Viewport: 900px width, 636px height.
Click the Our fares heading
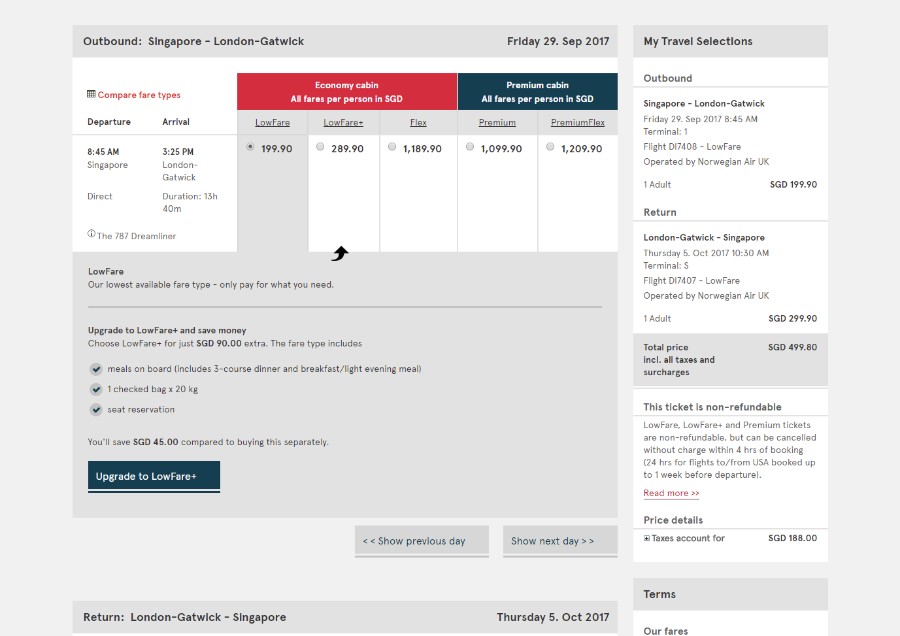tap(665, 631)
